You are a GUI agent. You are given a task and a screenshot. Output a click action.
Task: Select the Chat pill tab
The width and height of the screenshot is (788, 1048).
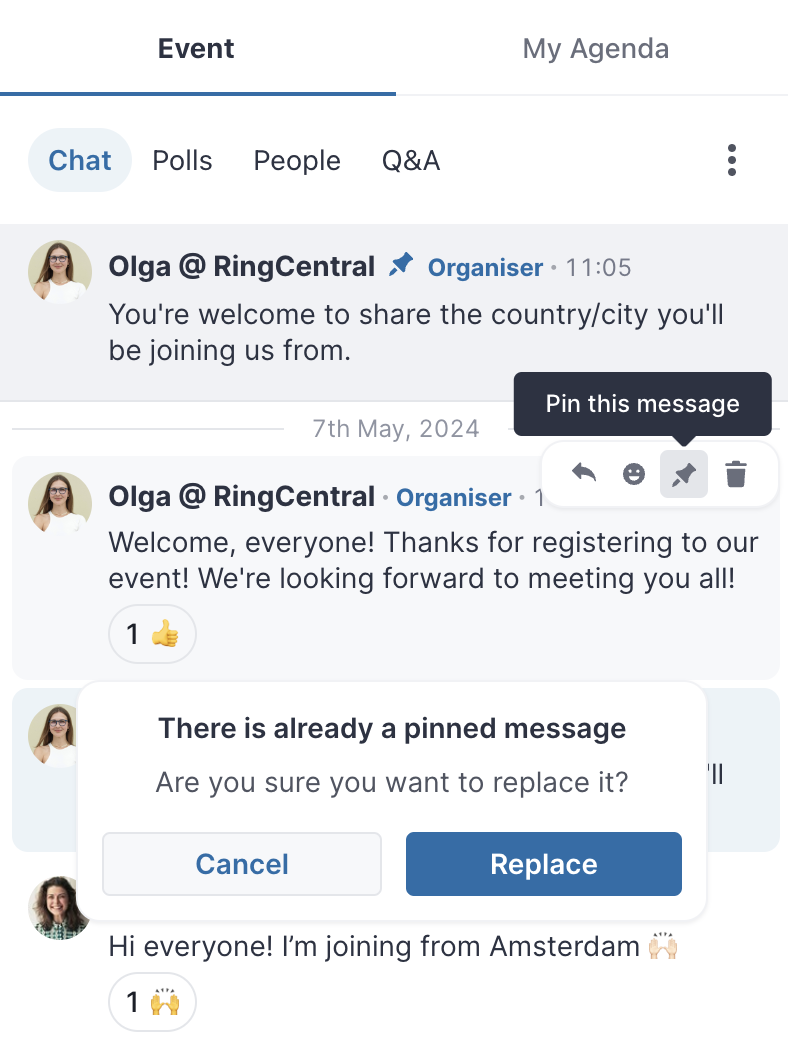80,160
